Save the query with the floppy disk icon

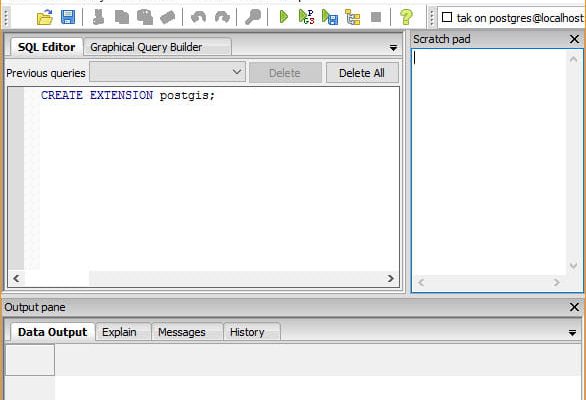(68, 17)
